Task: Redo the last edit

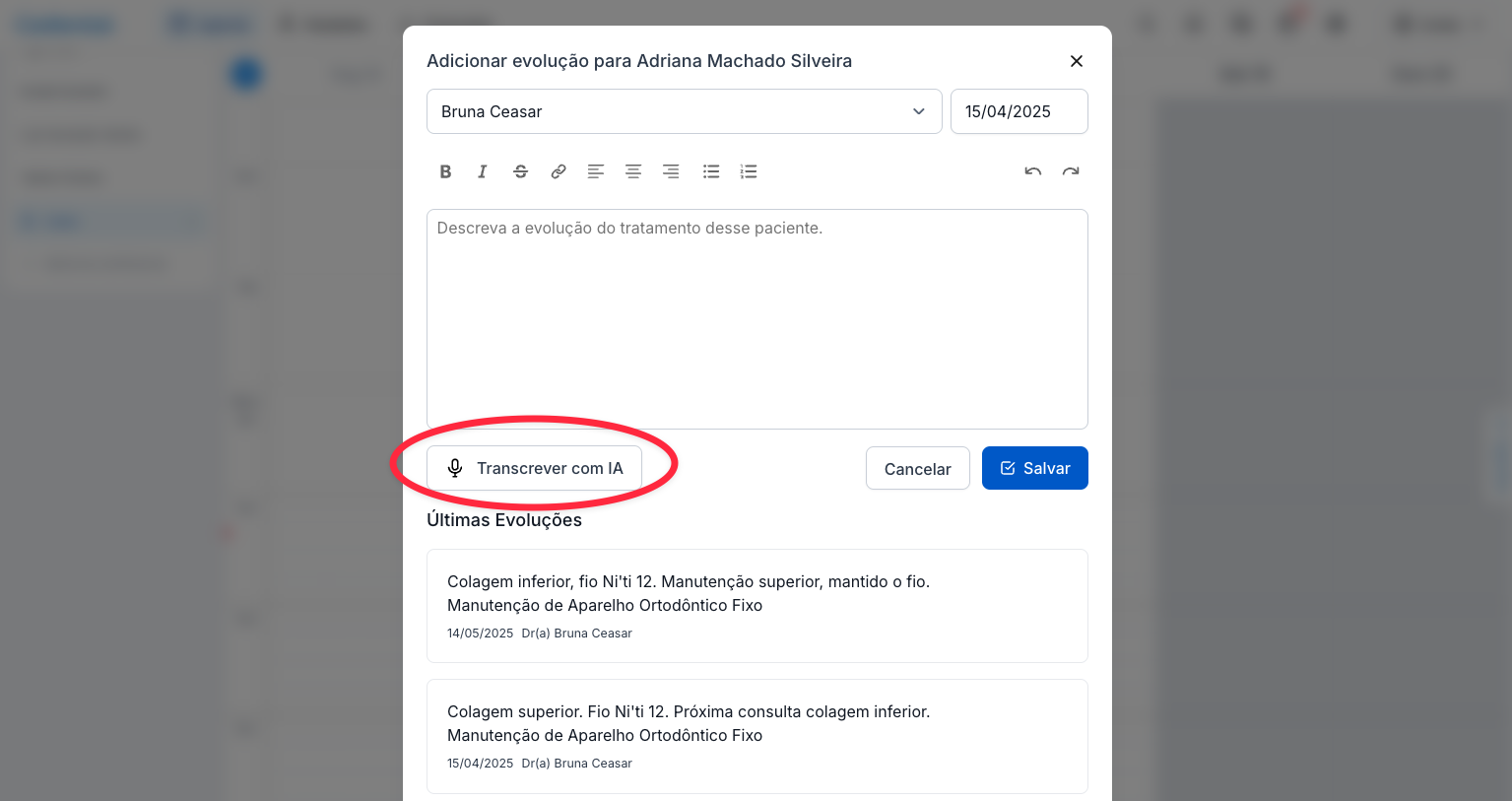Action: (x=1071, y=171)
